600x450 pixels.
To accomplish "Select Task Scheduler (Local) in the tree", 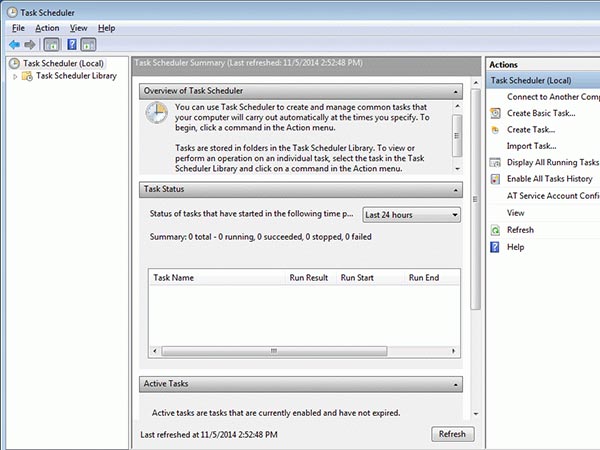I will click(x=64, y=63).
